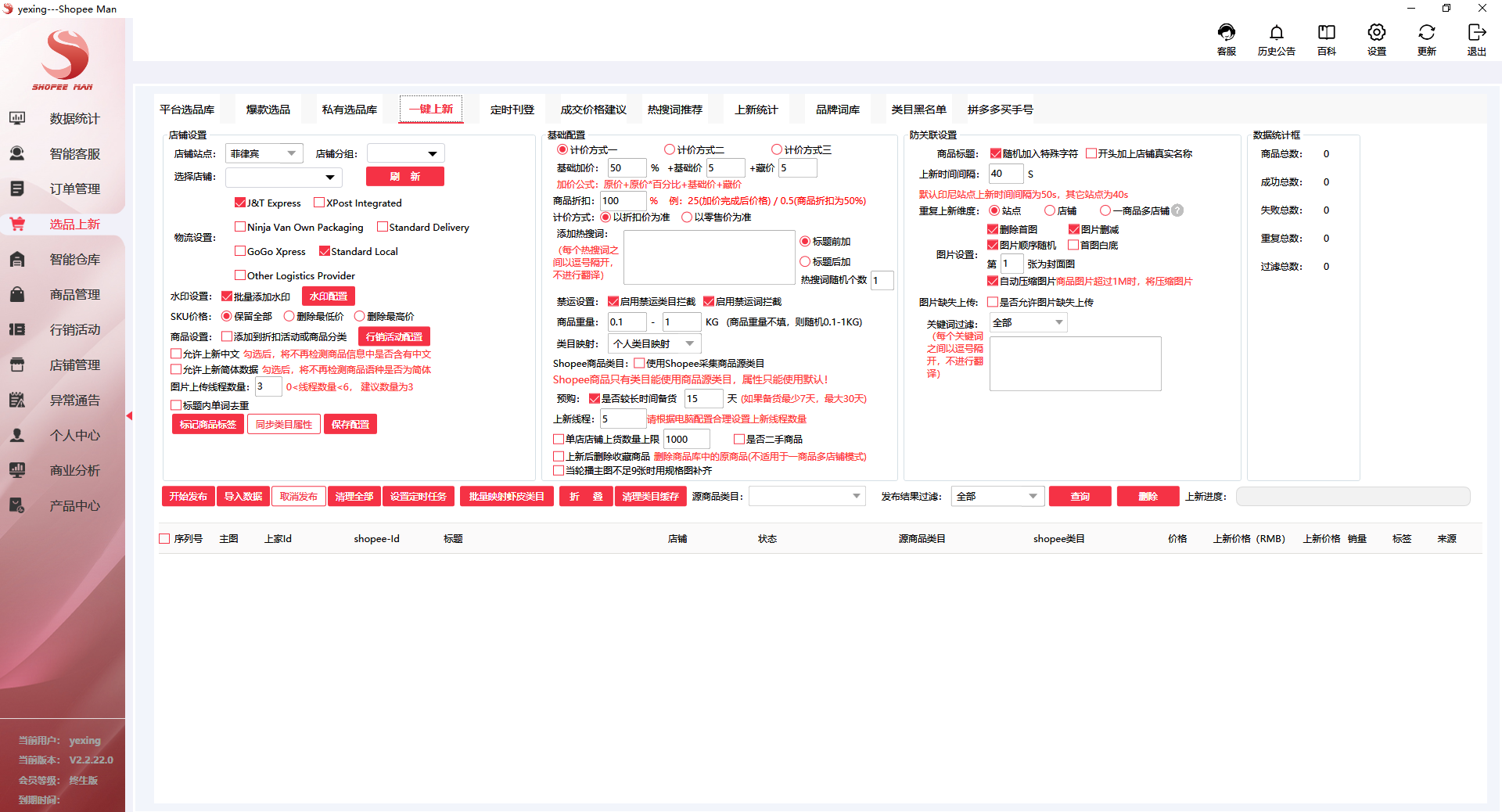The image size is (1502, 812).
Task: Open 产品中心 in the sidebar
Action: point(63,505)
